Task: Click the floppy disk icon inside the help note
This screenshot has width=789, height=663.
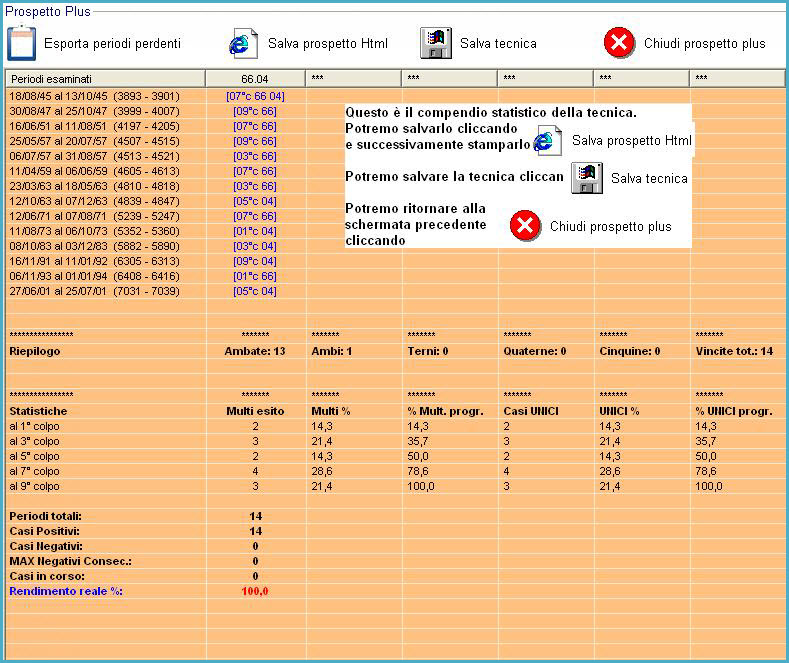Action: [587, 178]
